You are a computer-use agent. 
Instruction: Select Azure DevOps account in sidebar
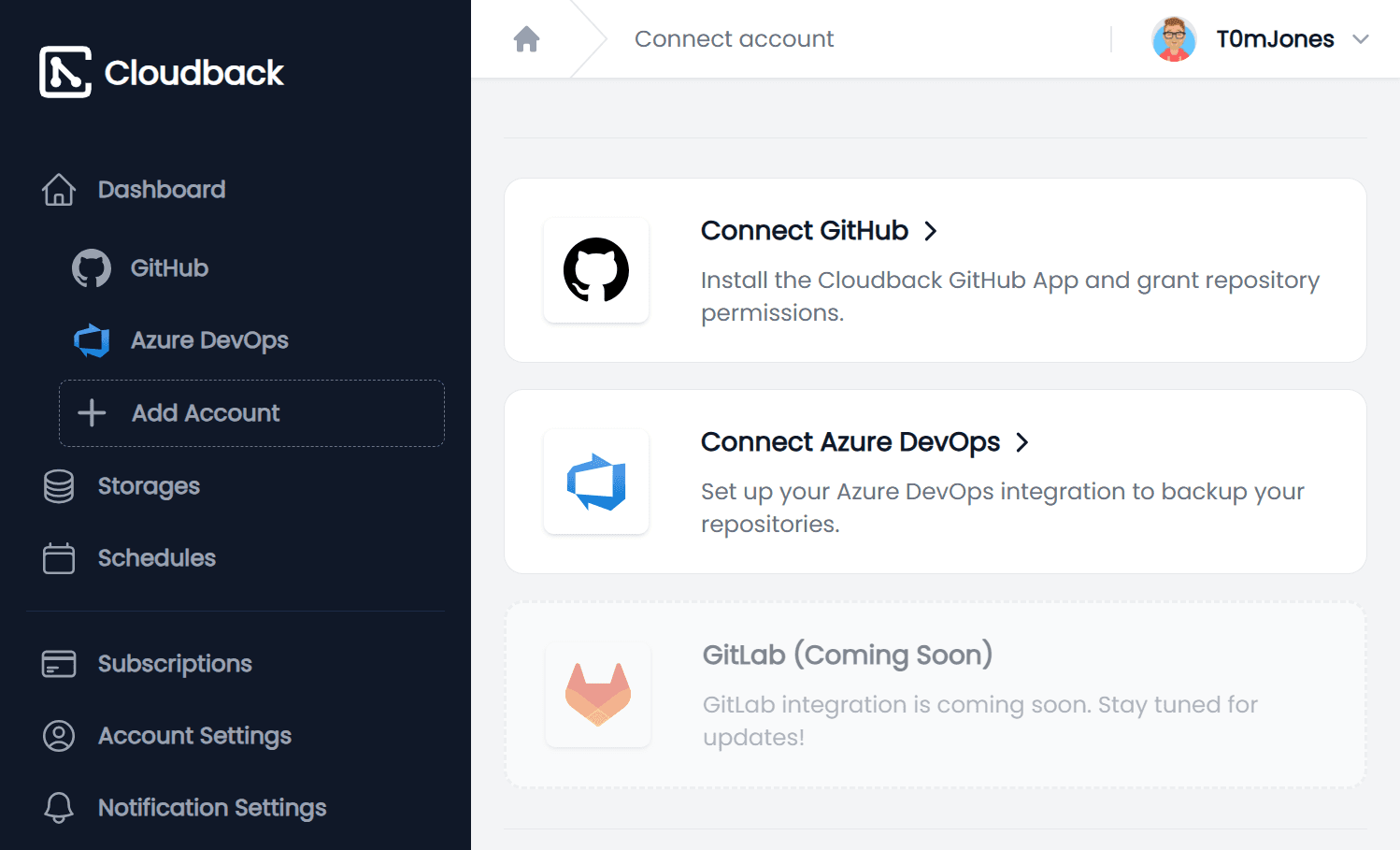(x=209, y=340)
